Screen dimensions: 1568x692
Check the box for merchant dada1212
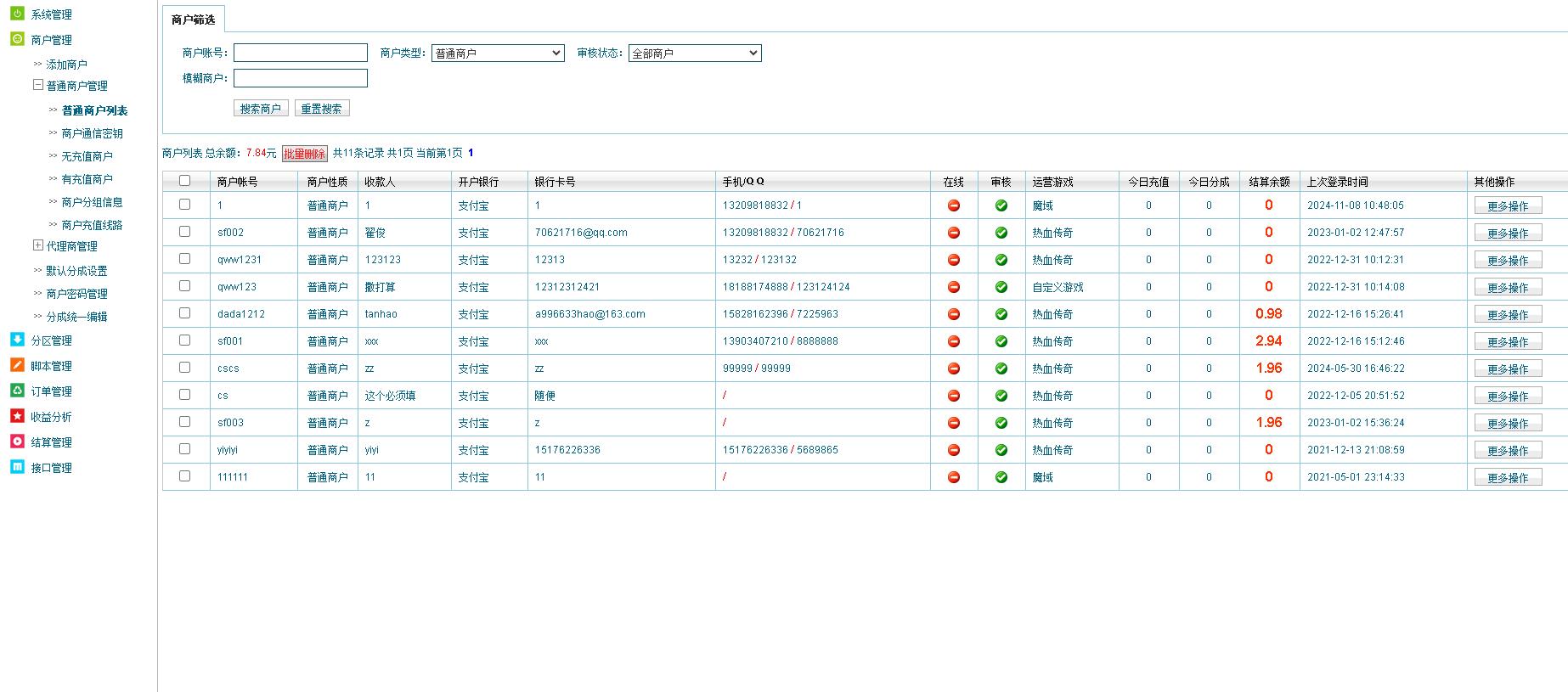[x=184, y=312]
